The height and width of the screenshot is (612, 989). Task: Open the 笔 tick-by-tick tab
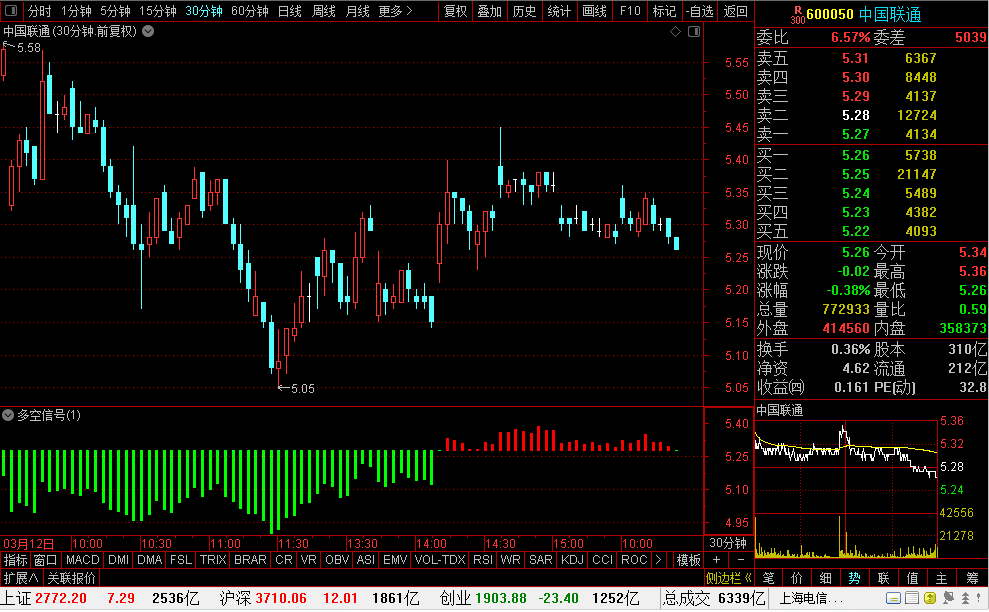(768, 578)
